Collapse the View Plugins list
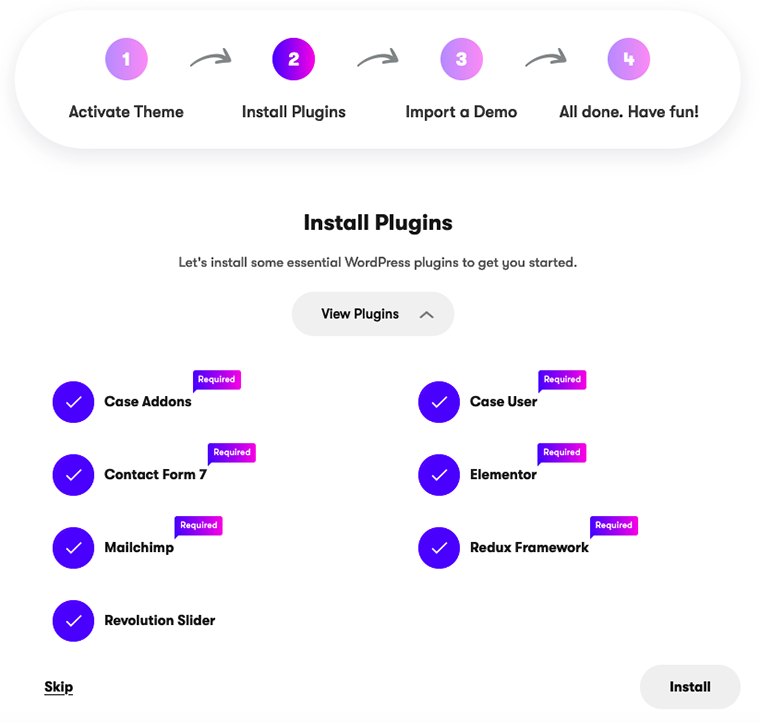Screen dimensions: 760x722 click(x=373, y=314)
